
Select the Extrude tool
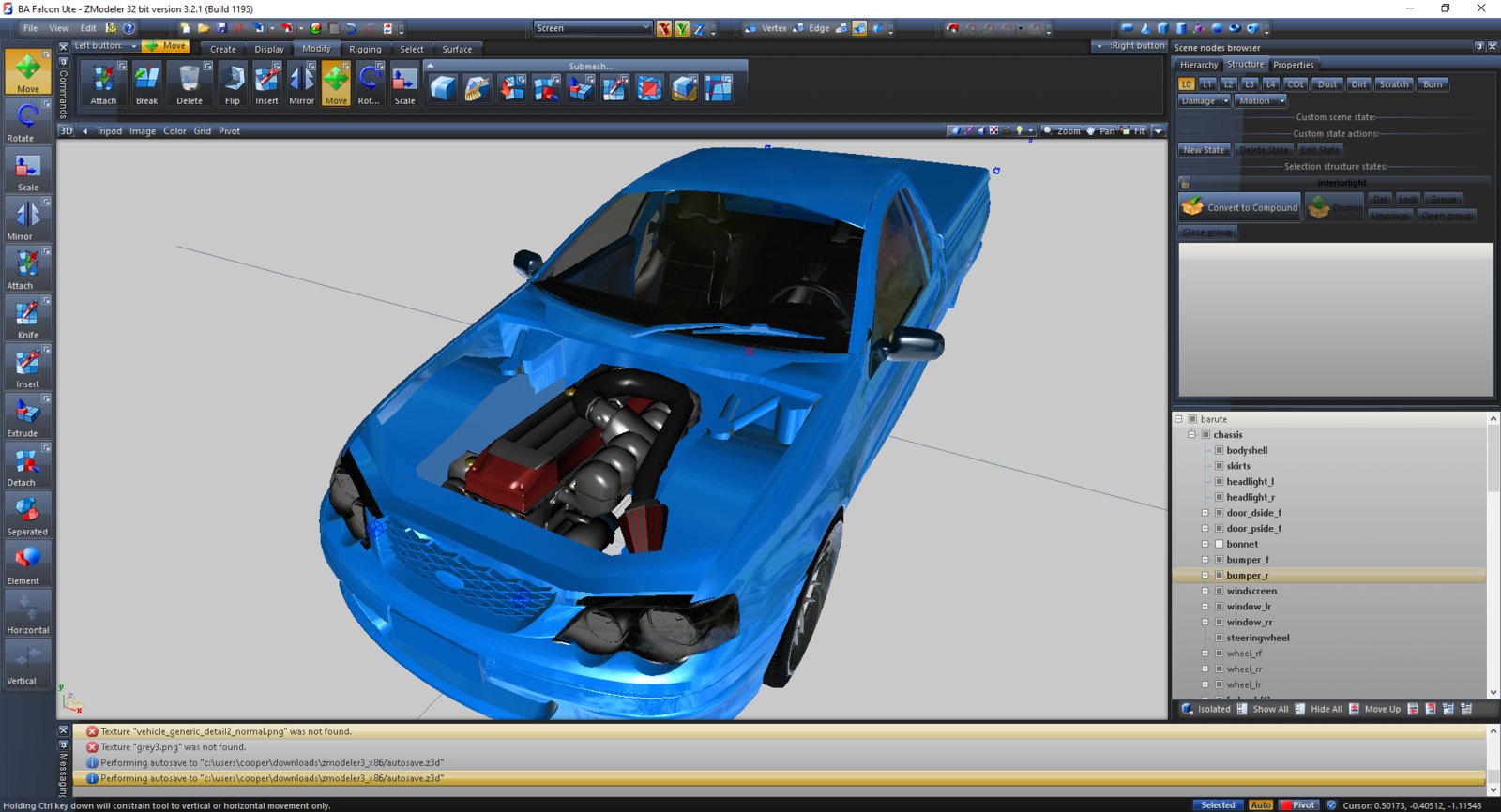click(27, 415)
